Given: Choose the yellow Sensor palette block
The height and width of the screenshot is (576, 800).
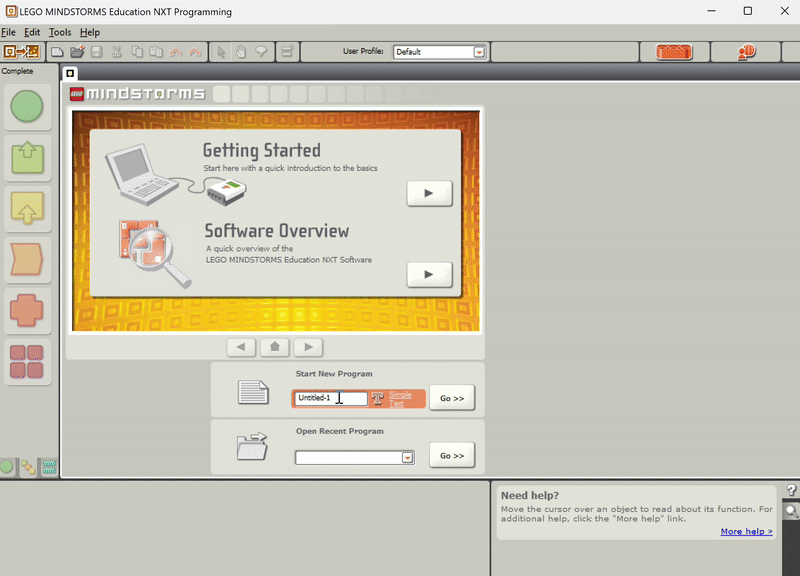Looking at the screenshot, I should tap(27, 209).
